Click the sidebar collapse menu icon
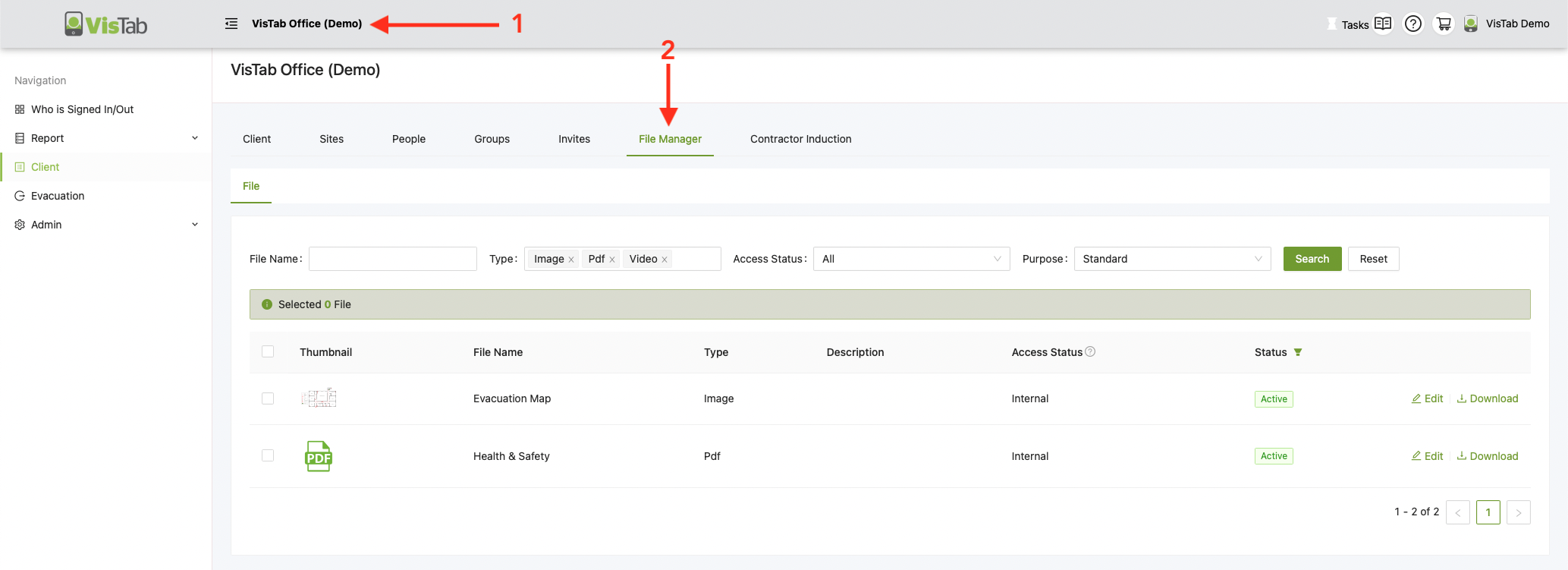Image resolution: width=1568 pixels, height=570 pixels. coord(231,24)
